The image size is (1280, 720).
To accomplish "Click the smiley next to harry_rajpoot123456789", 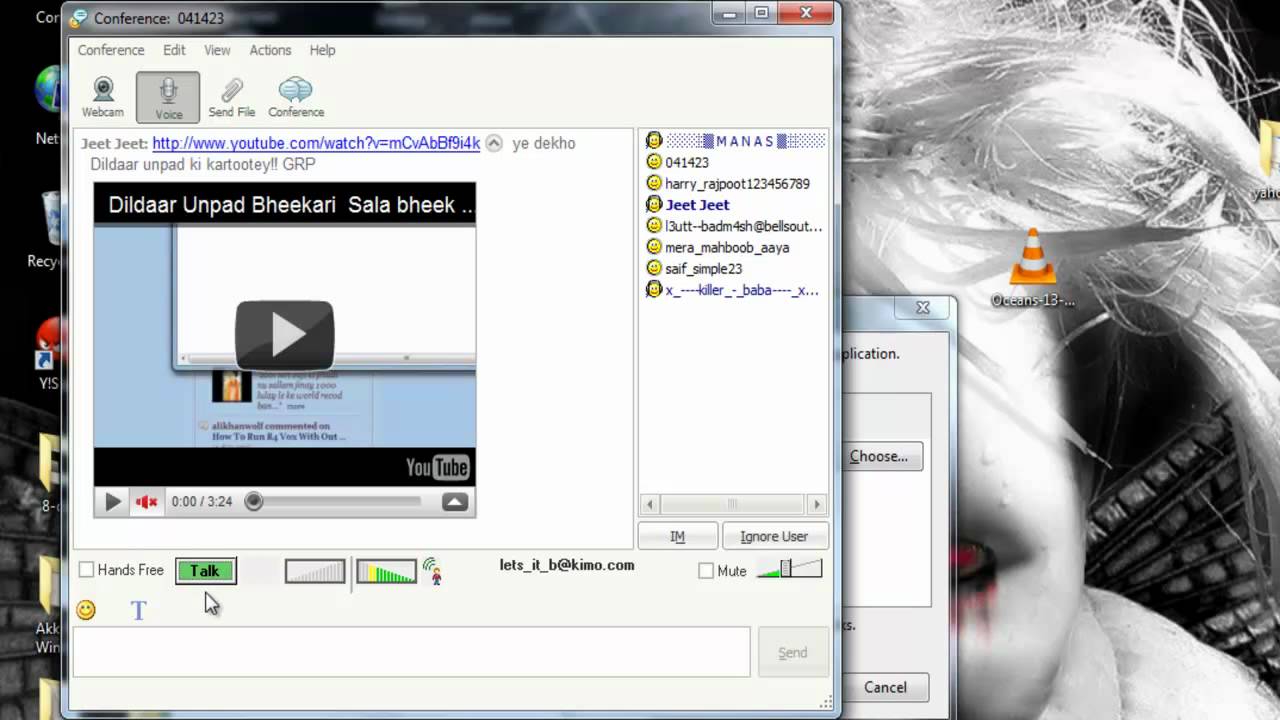I will click(654, 183).
